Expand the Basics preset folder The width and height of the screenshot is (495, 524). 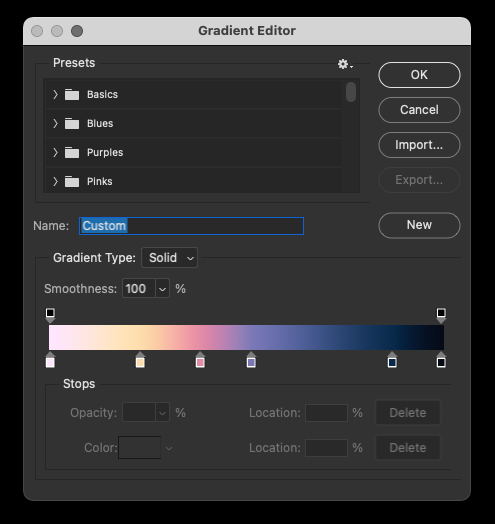55,95
